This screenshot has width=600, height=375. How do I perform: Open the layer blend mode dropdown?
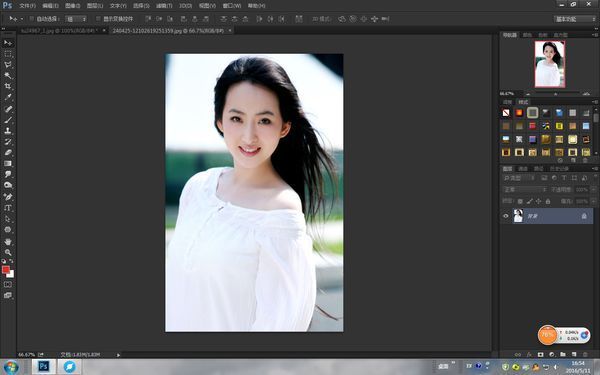coord(524,189)
